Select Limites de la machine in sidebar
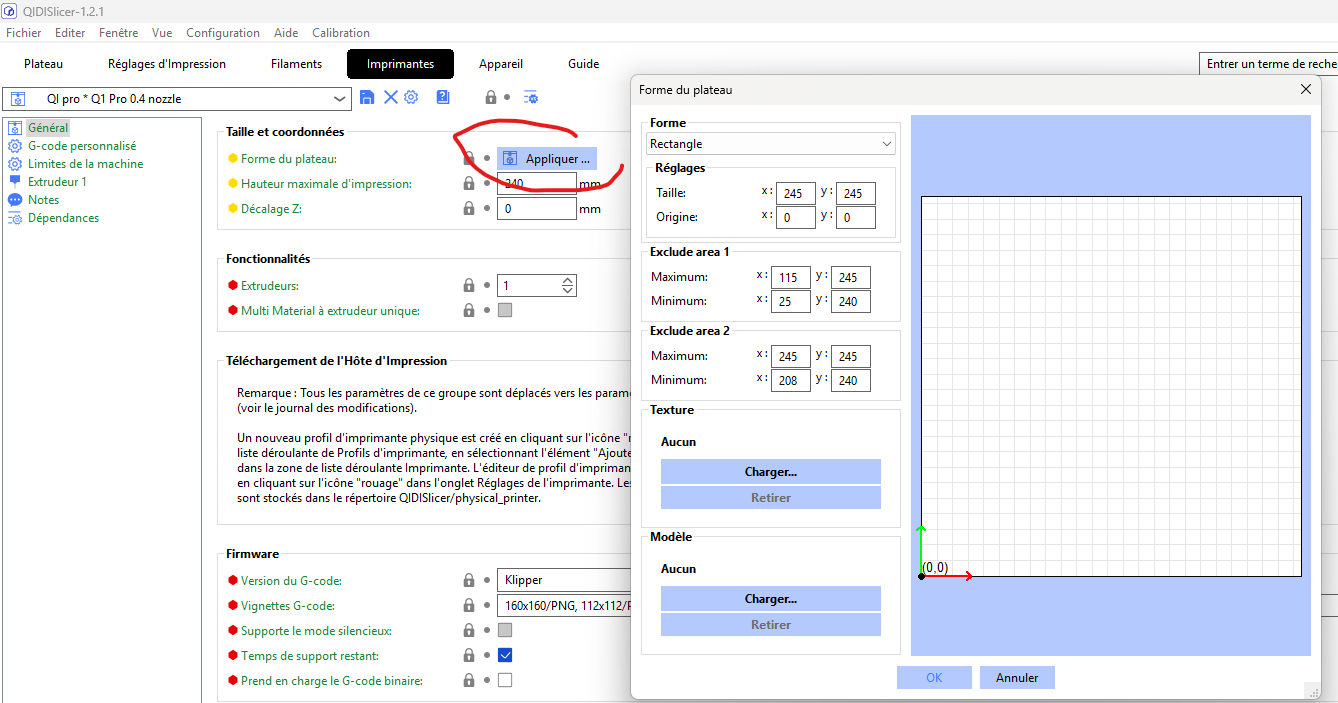The image size is (1338, 703). click(x=85, y=164)
